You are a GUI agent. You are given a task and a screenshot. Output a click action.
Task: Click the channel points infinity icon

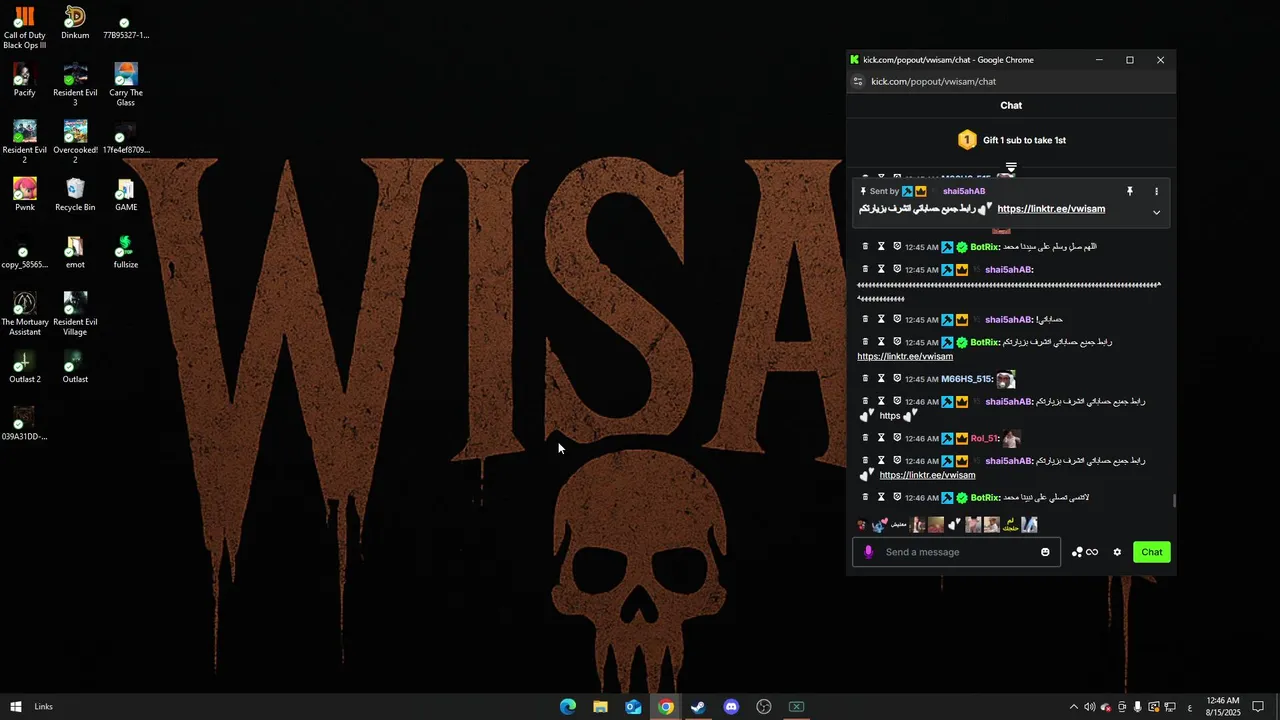1092,552
